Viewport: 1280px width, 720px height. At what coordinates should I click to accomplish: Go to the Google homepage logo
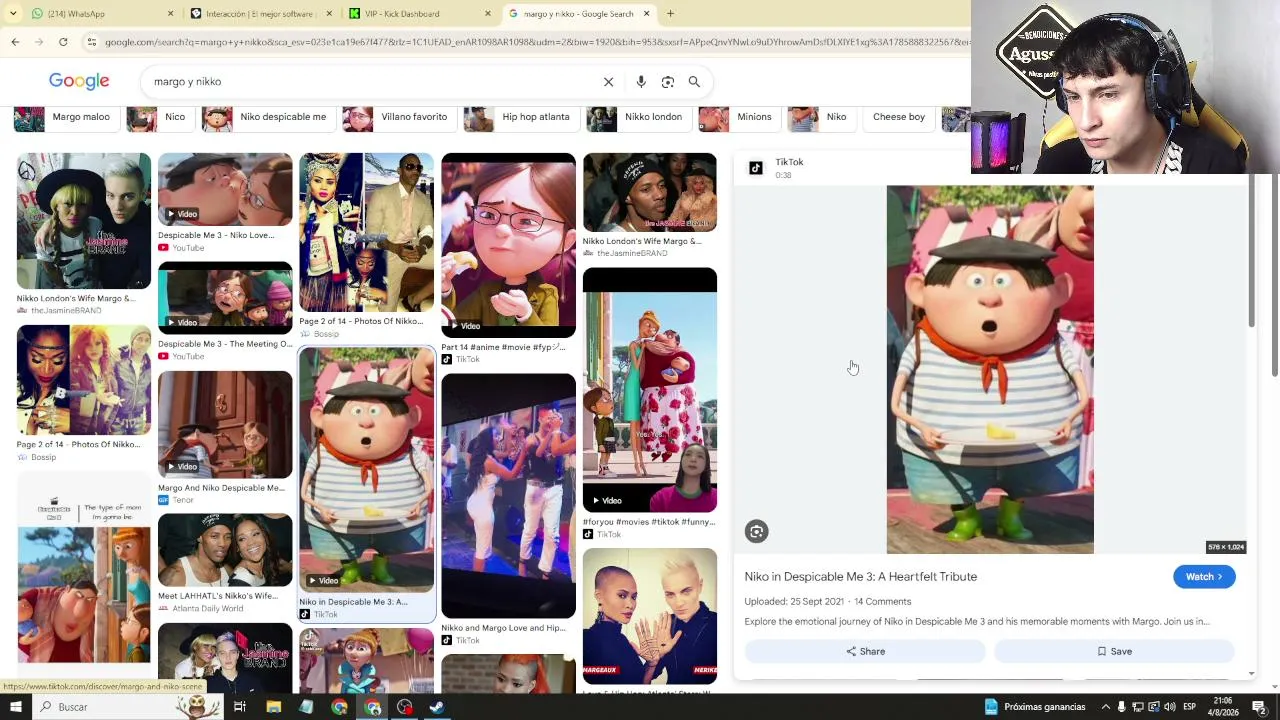[79, 81]
